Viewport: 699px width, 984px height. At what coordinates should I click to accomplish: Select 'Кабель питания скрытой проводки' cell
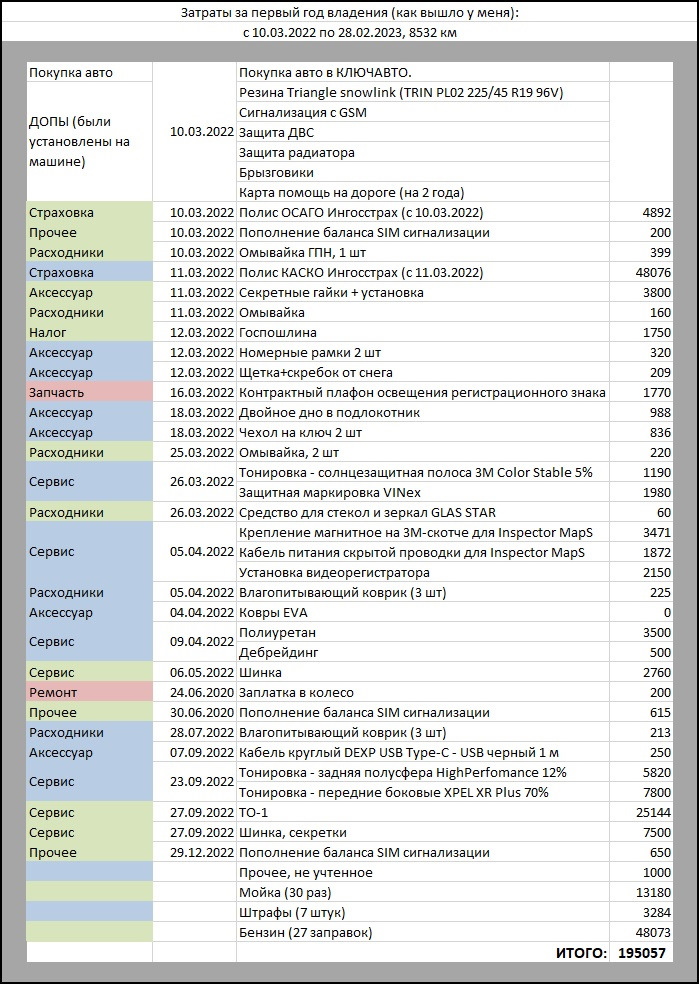pos(423,553)
